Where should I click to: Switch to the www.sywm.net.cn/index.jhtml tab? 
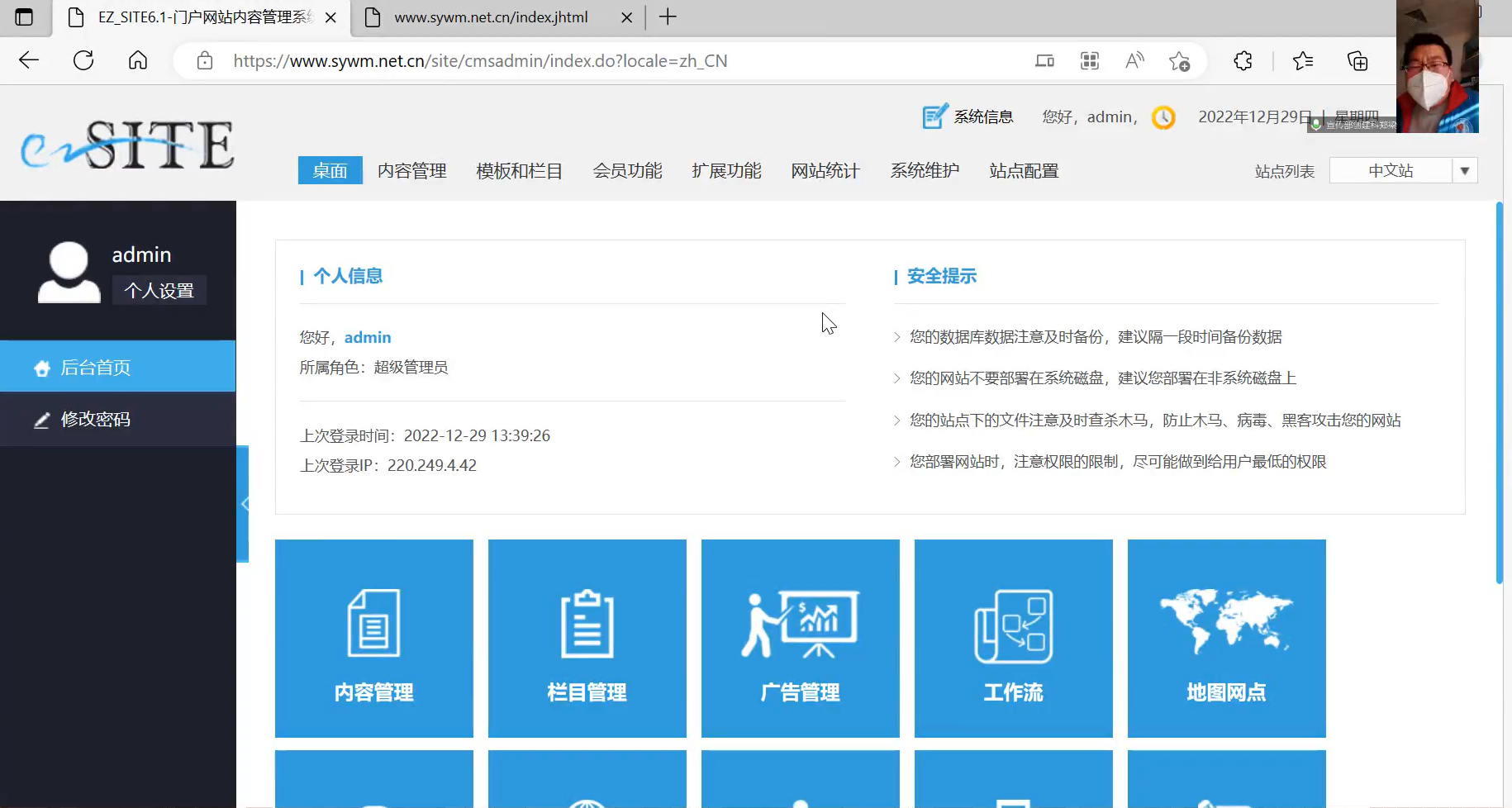[x=491, y=17]
